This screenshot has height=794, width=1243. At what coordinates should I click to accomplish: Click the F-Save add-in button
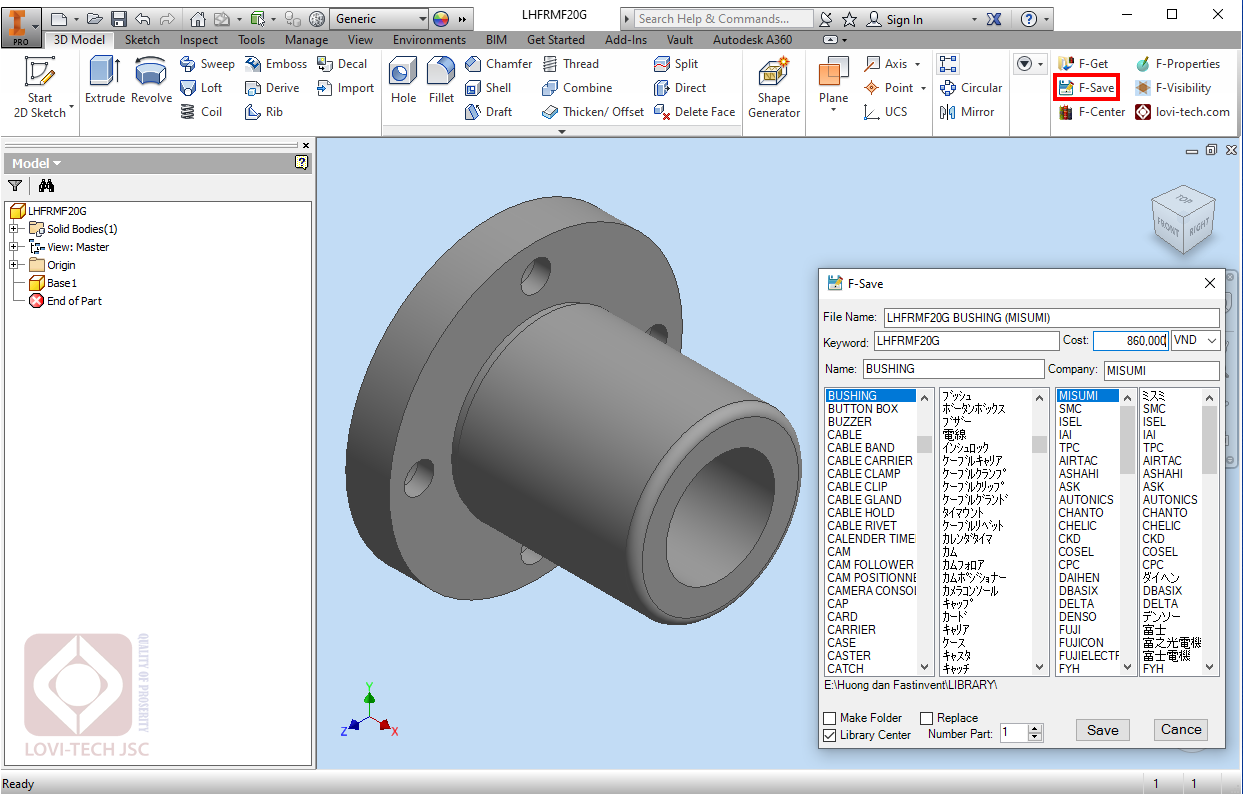1086,88
